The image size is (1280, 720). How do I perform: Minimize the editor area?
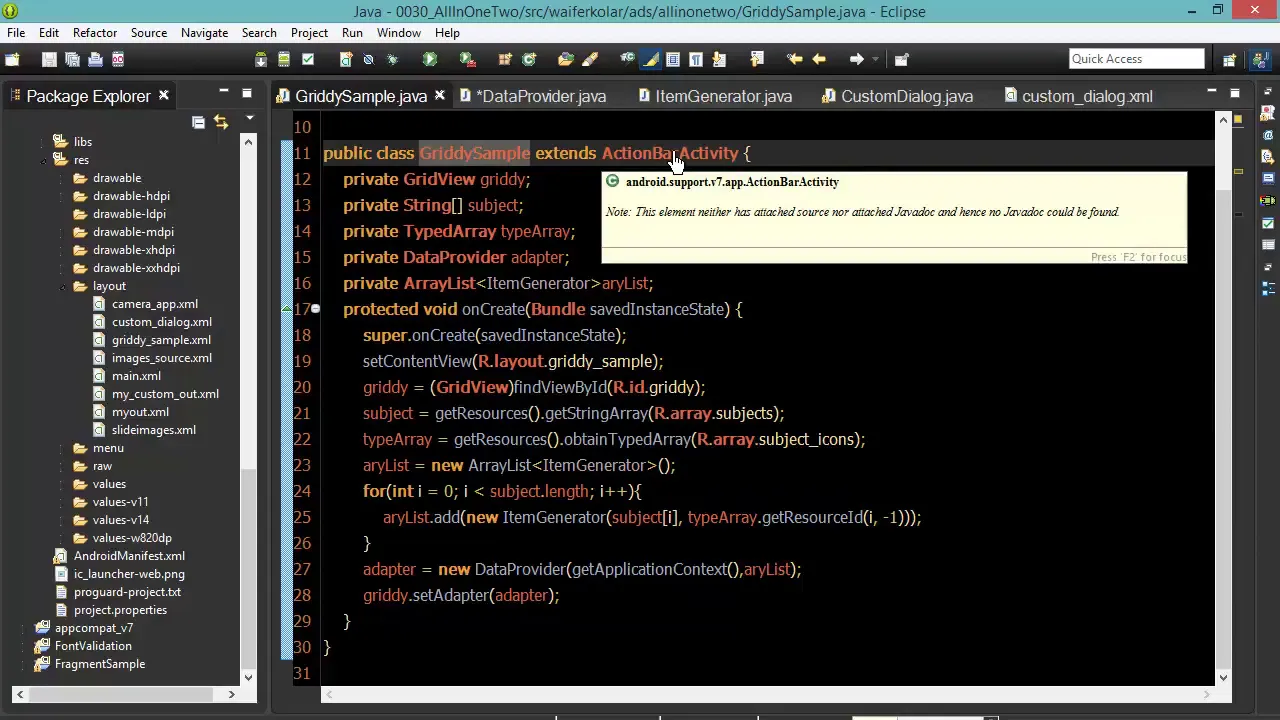click(x=1211, y=93)
